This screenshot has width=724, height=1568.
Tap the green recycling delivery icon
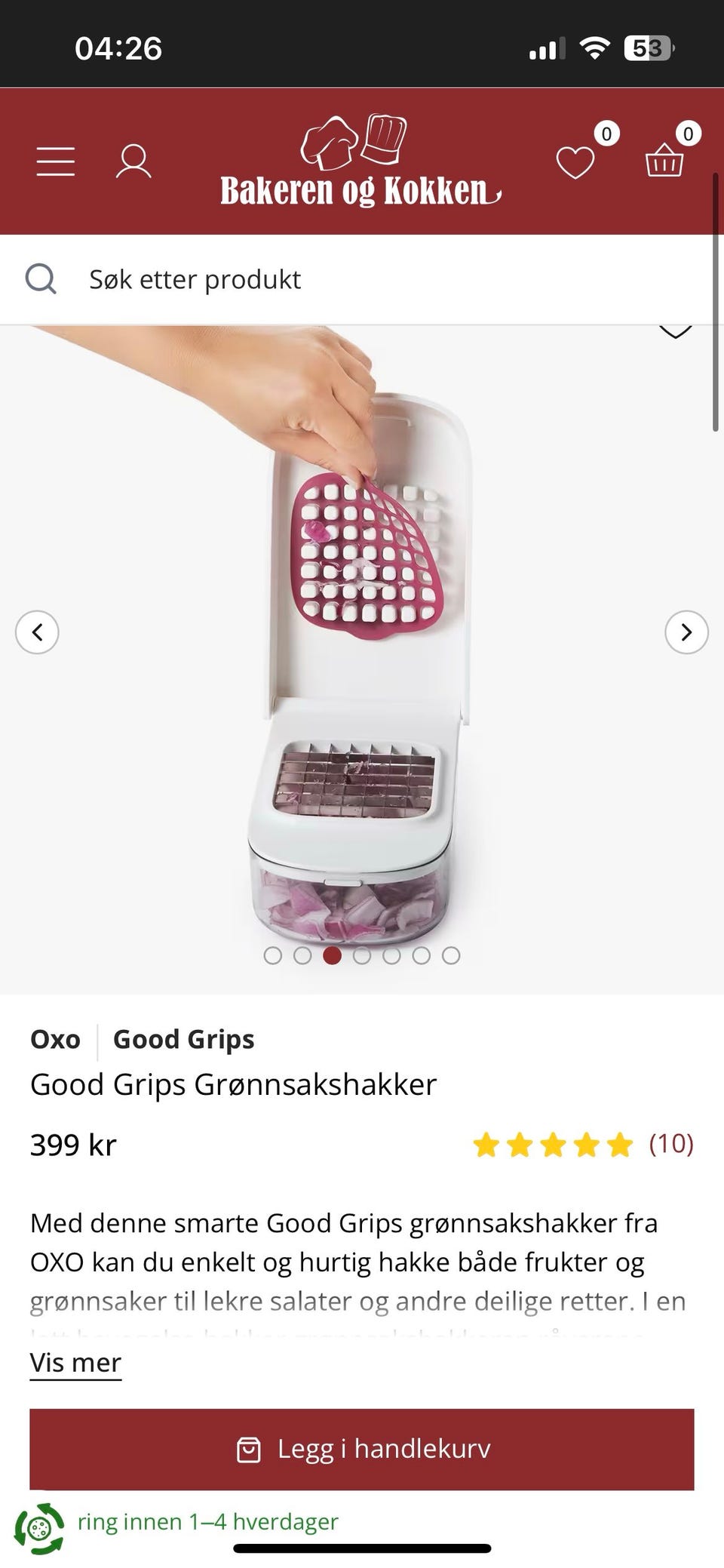pyautogui.click(x=39, y=1528)
